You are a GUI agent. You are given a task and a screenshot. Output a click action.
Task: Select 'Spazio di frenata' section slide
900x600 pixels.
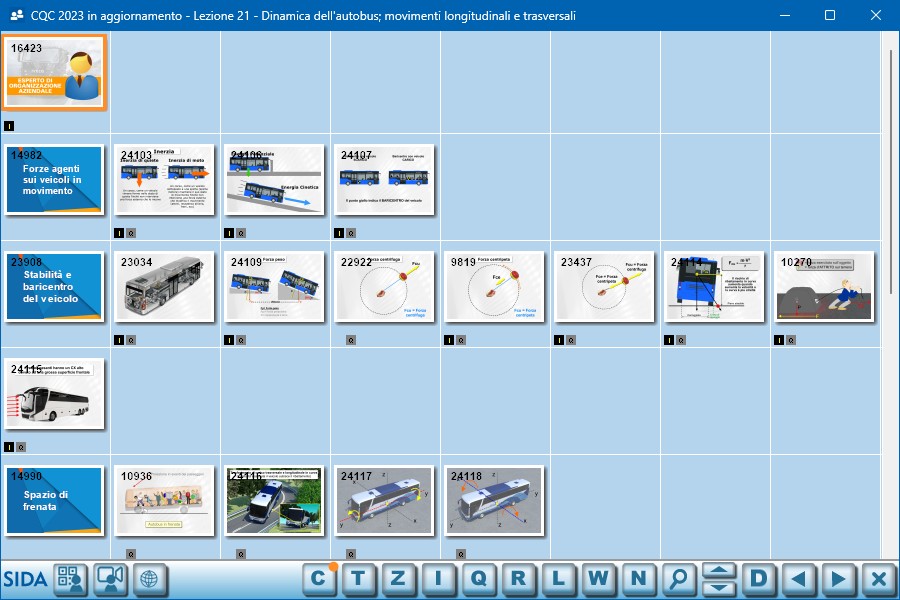[x=55, y=500]
